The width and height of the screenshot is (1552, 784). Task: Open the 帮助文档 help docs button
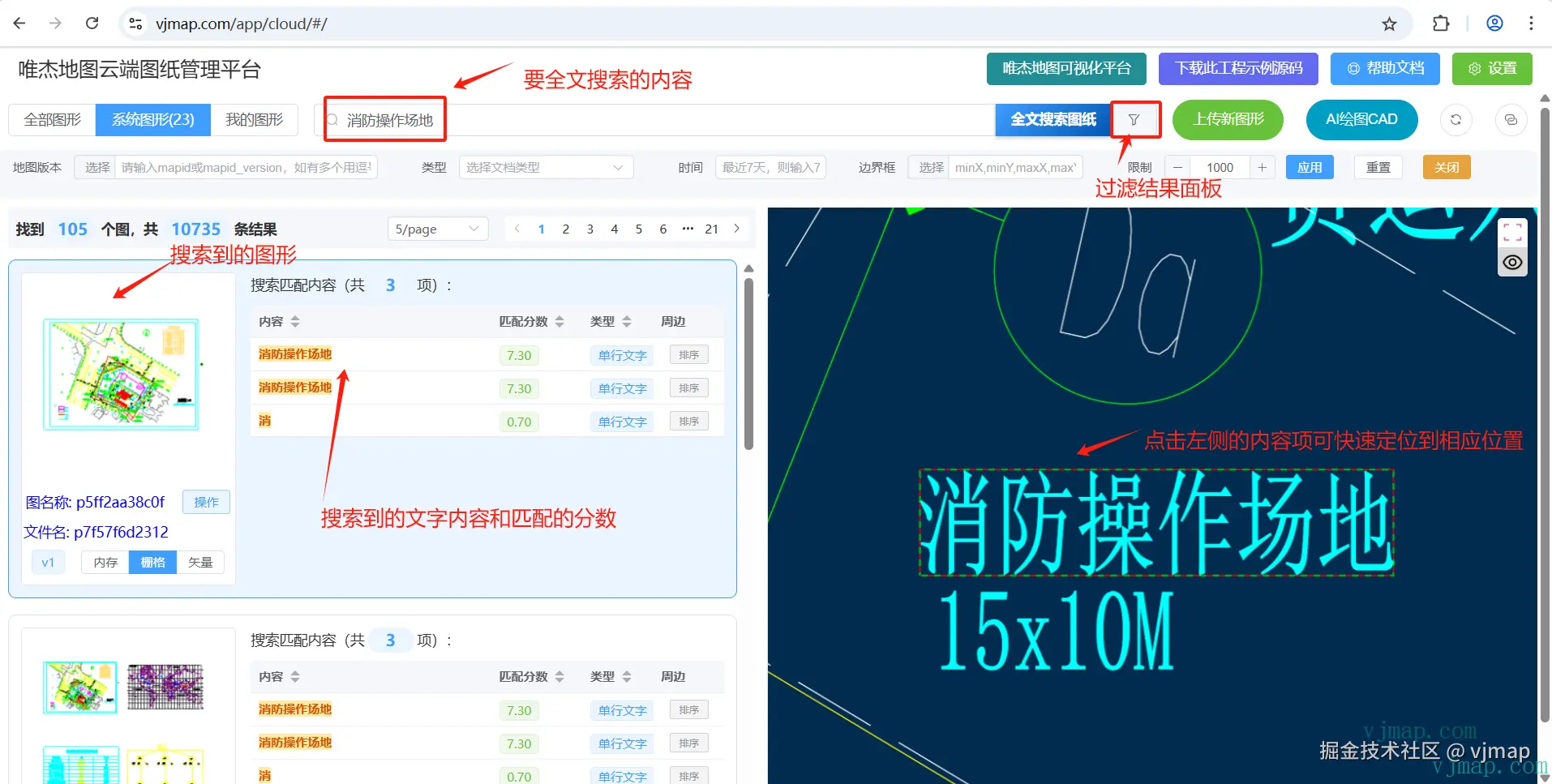click(1385, 69)
